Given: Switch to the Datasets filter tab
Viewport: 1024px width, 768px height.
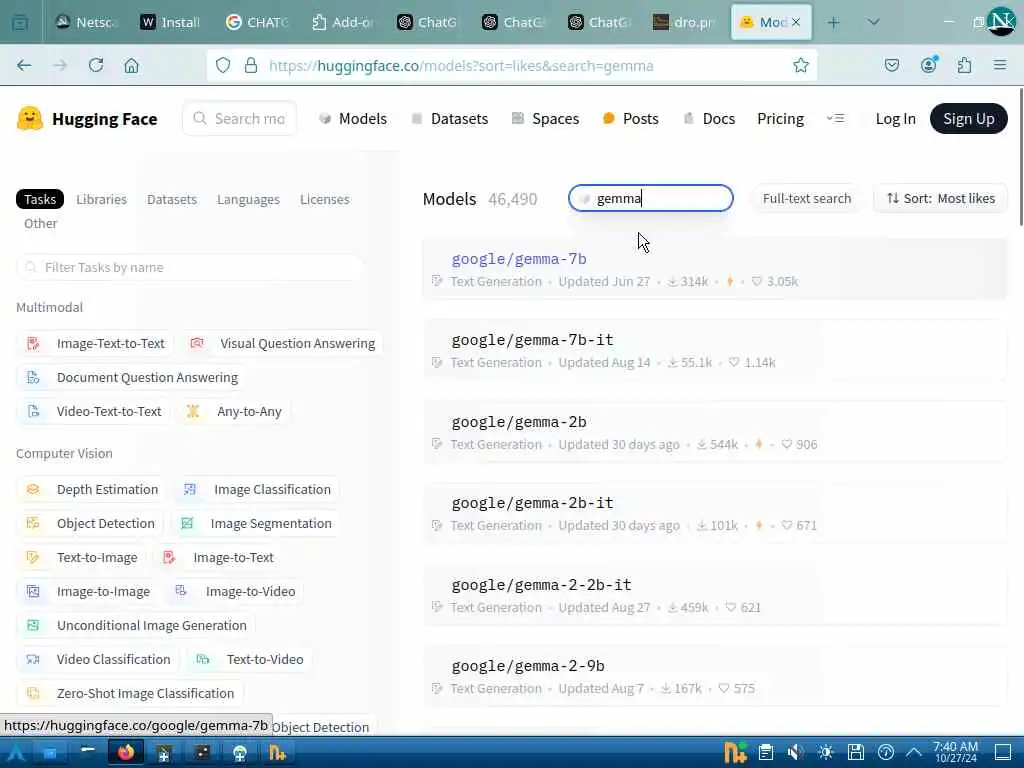Looking at the screenshot, I should point(172,199).
